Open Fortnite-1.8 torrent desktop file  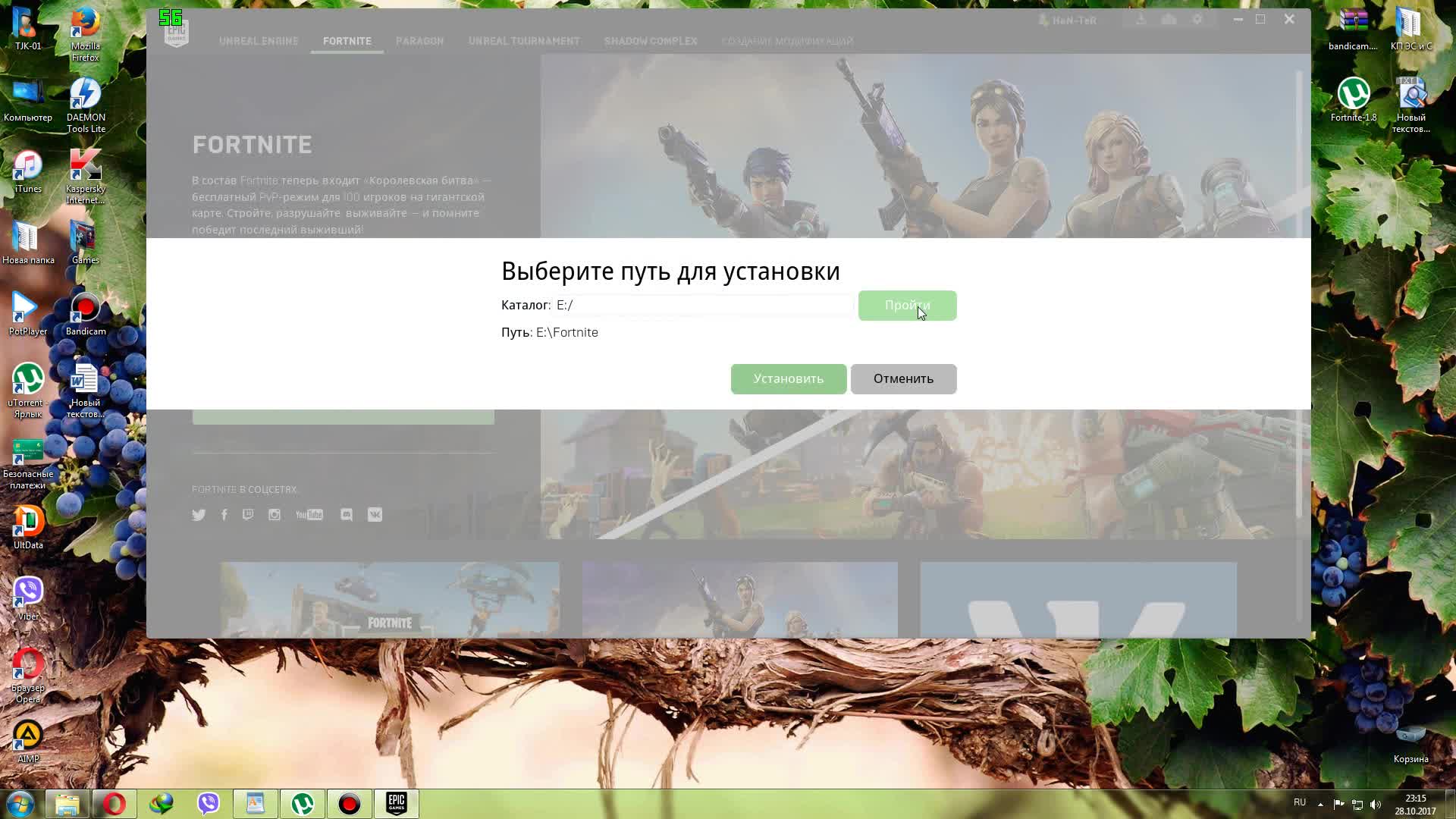click(1354, 100)
